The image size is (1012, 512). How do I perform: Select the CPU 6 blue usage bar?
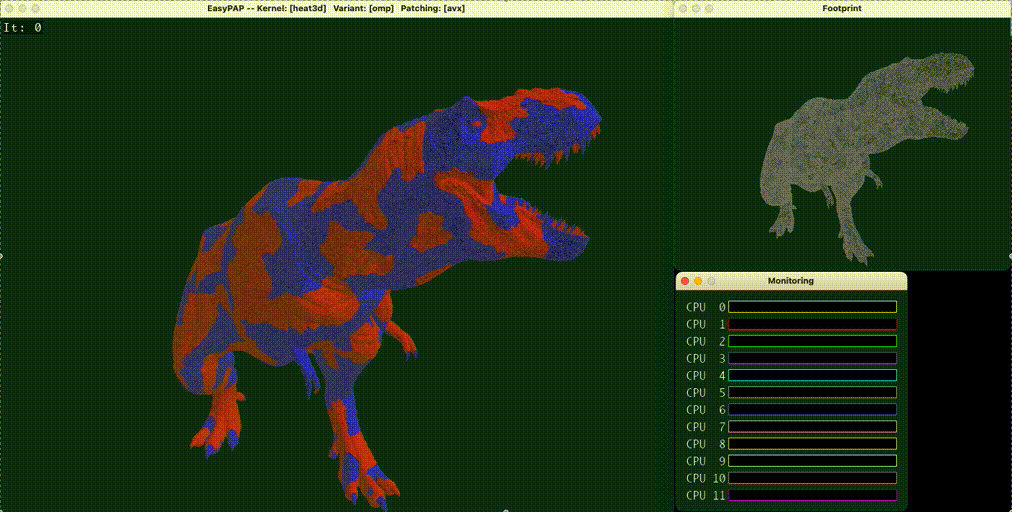click(x=812, y=409)
